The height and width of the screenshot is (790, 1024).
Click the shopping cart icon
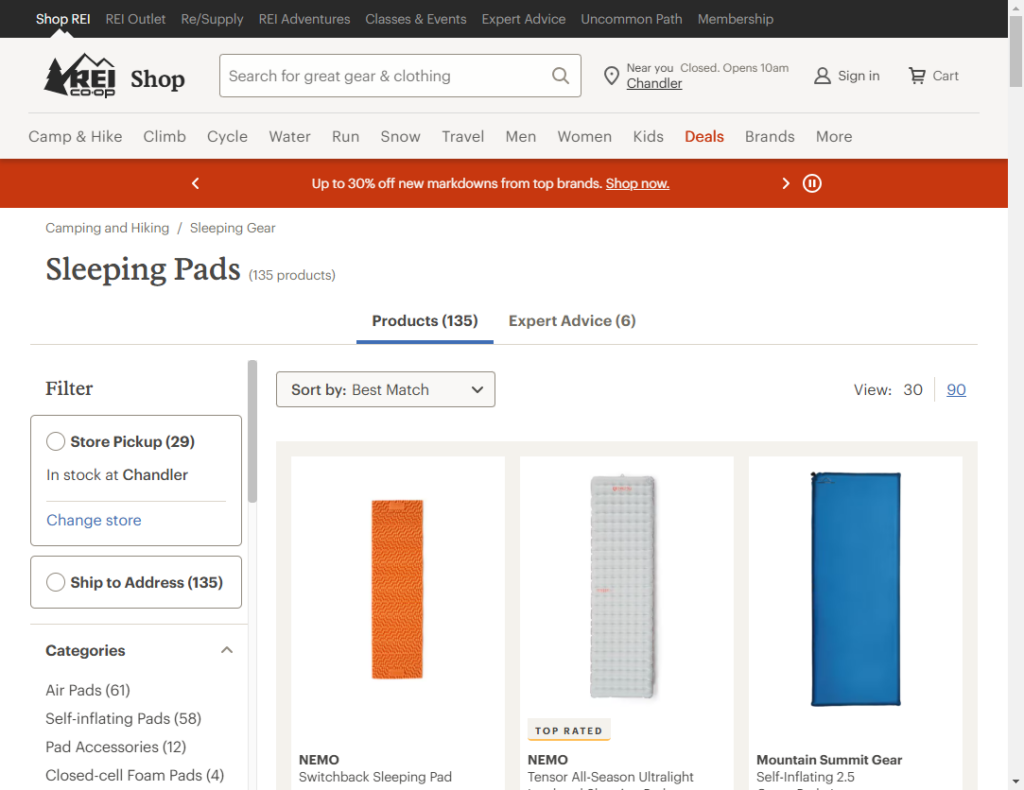point(917,76)
